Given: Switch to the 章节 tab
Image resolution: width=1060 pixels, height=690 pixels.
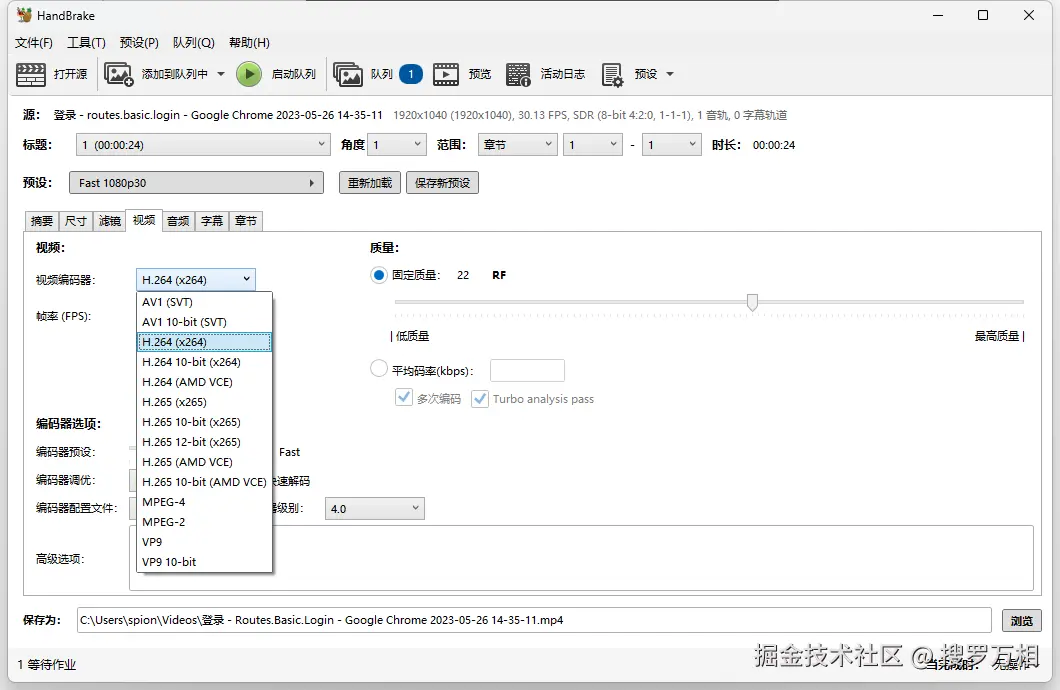Looking at the screenshot, I should point(245,221).
